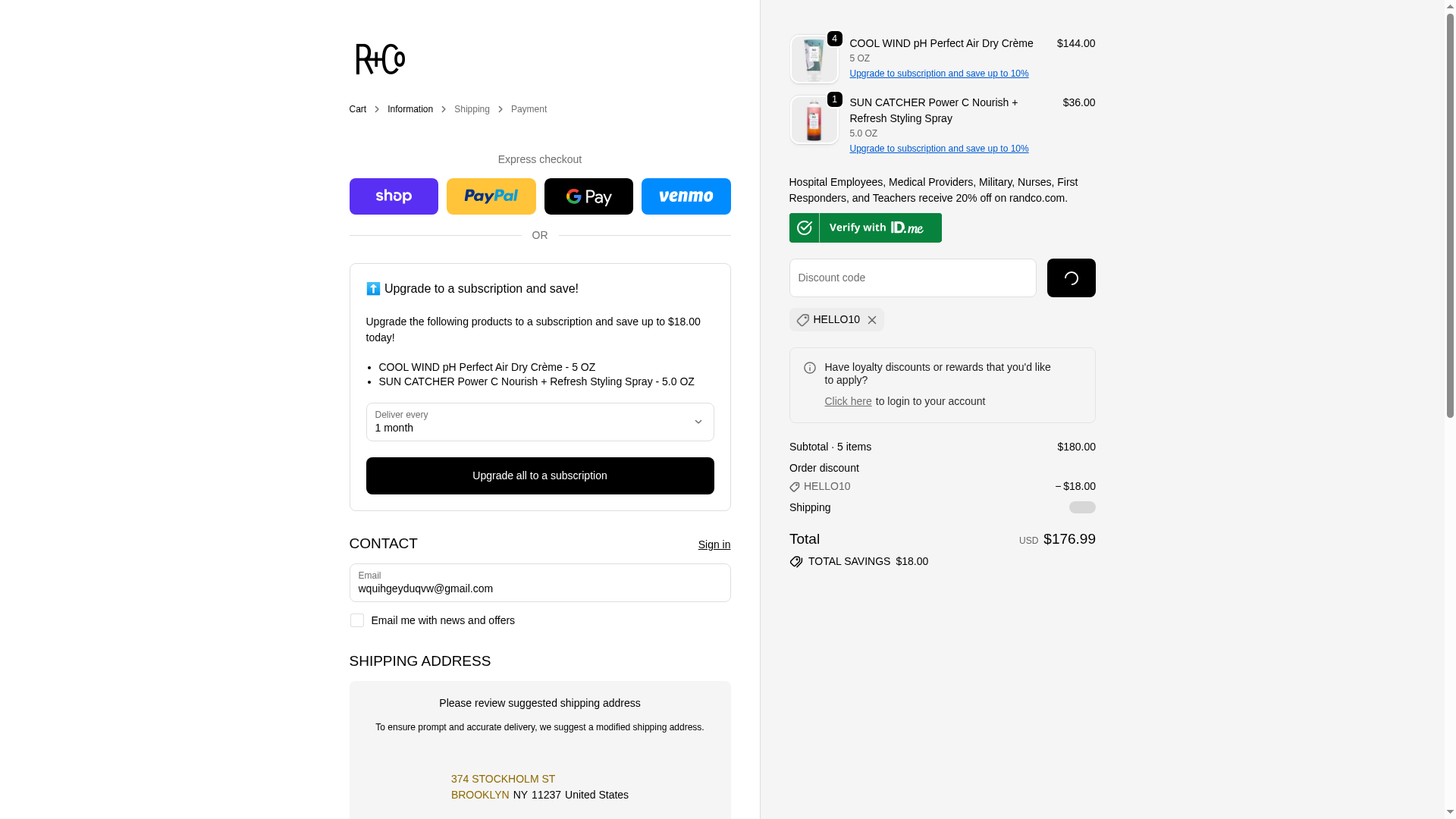The width and height of the screenshot is (1456, 819).
Task: Open Information breadcrumb step
Action: click(x=410, y=109)
